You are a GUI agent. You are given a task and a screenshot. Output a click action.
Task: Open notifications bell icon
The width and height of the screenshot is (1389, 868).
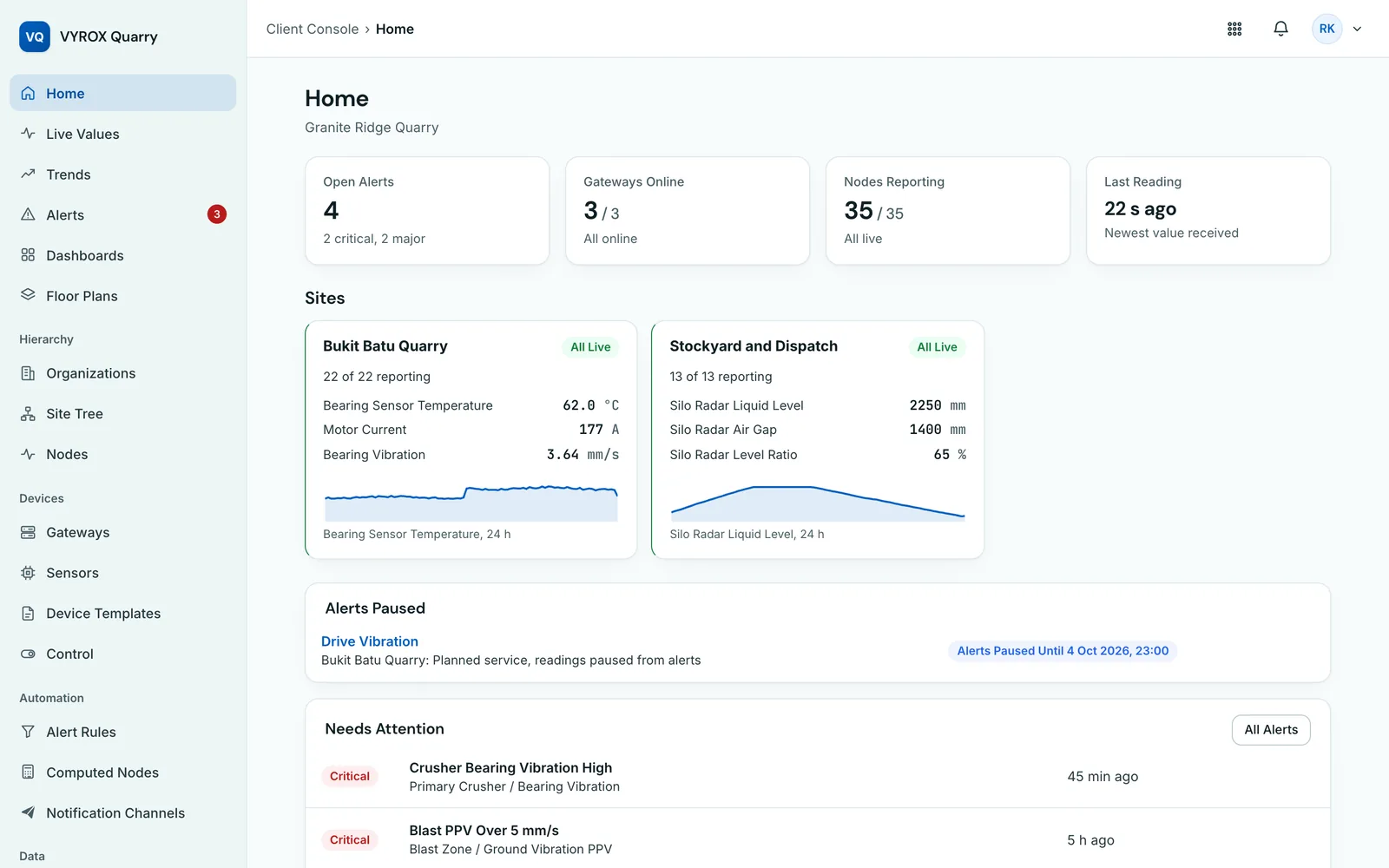point(1280,29)
